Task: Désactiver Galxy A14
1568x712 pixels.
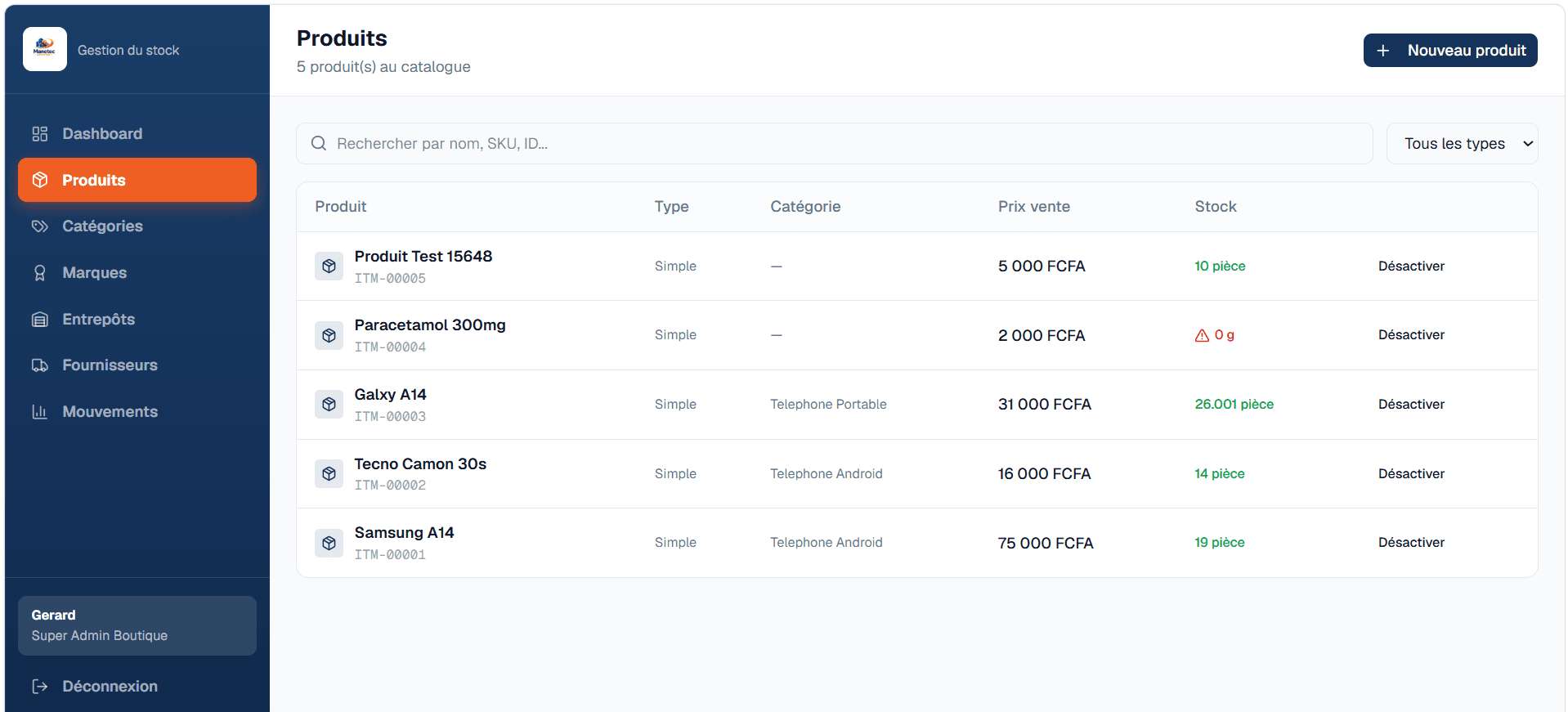Action: tap(1411, 405)
